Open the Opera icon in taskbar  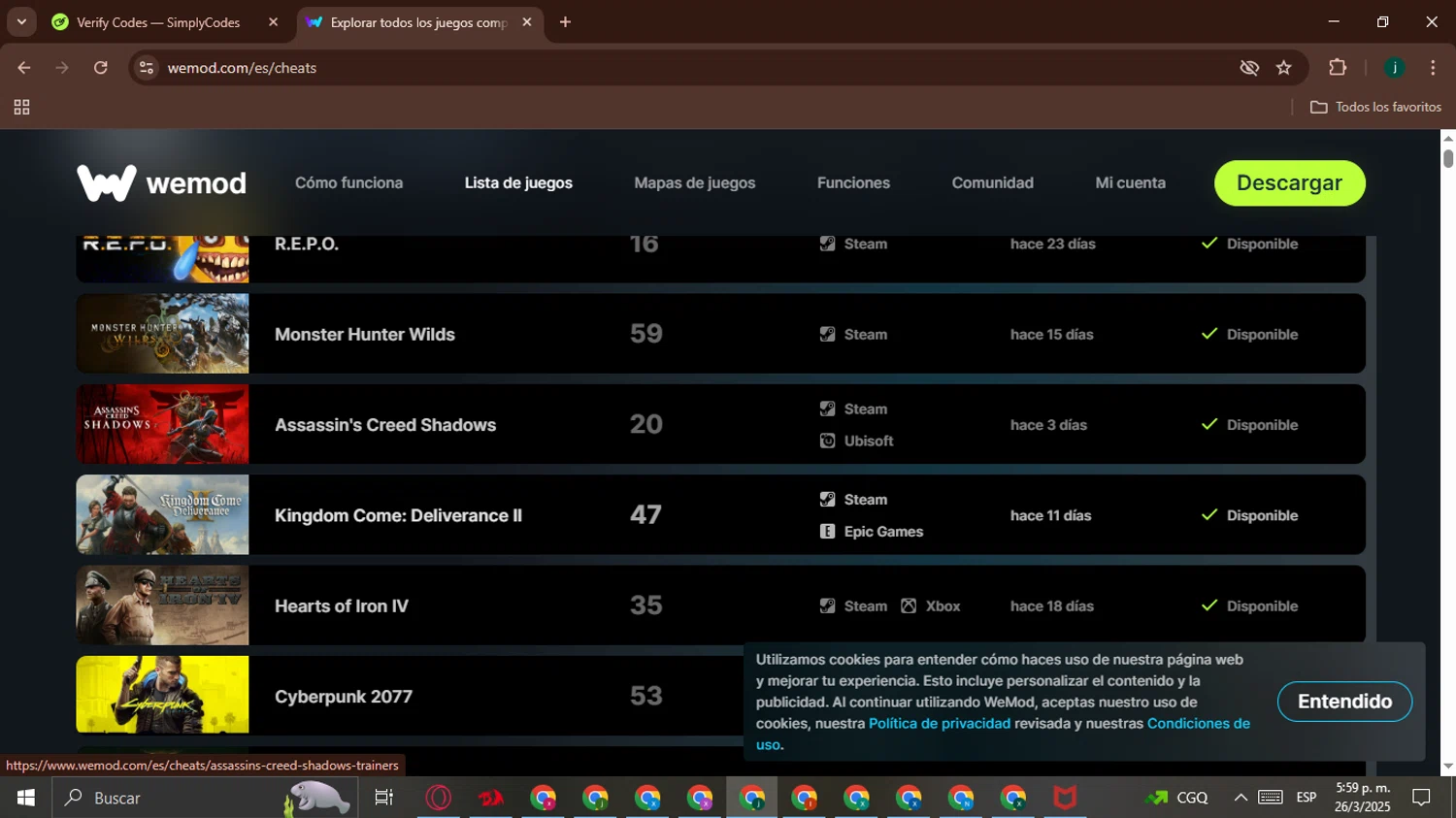point(439,798)
